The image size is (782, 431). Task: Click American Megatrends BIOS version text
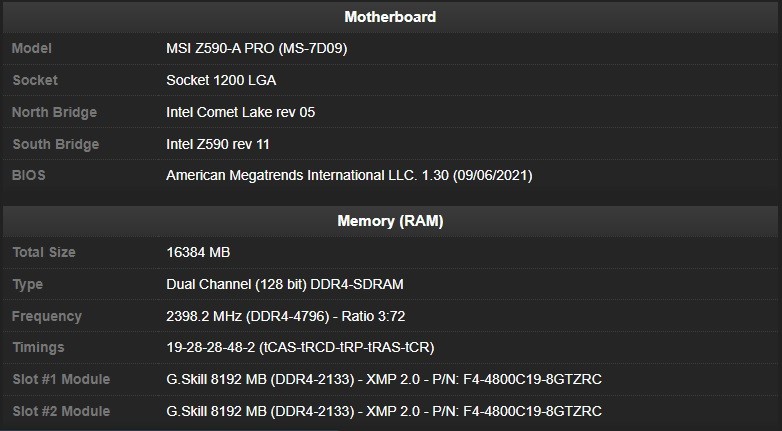pos(349,176)
